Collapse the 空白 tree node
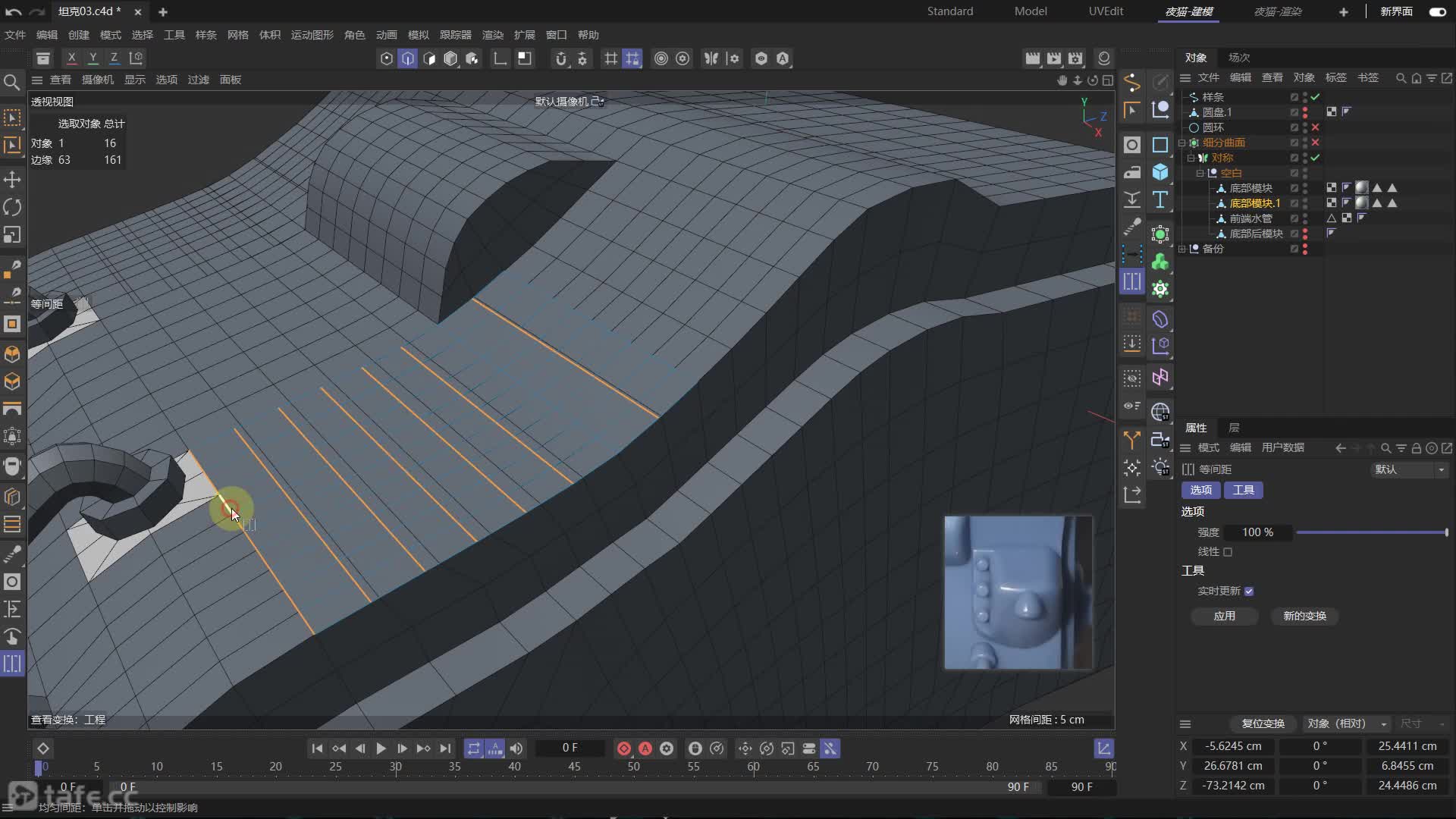This screenshot has height=819, width=1456. tap(1200, 173)
